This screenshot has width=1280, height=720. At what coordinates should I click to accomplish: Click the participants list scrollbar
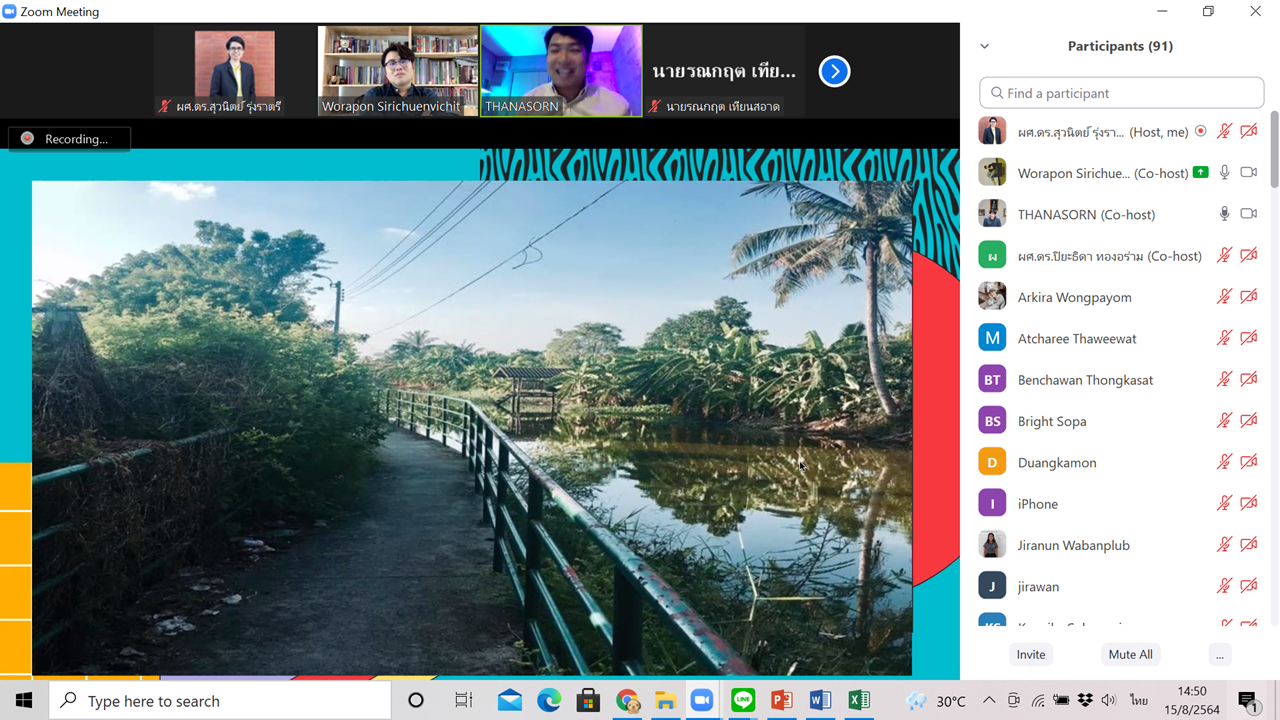coord(1274,150)
